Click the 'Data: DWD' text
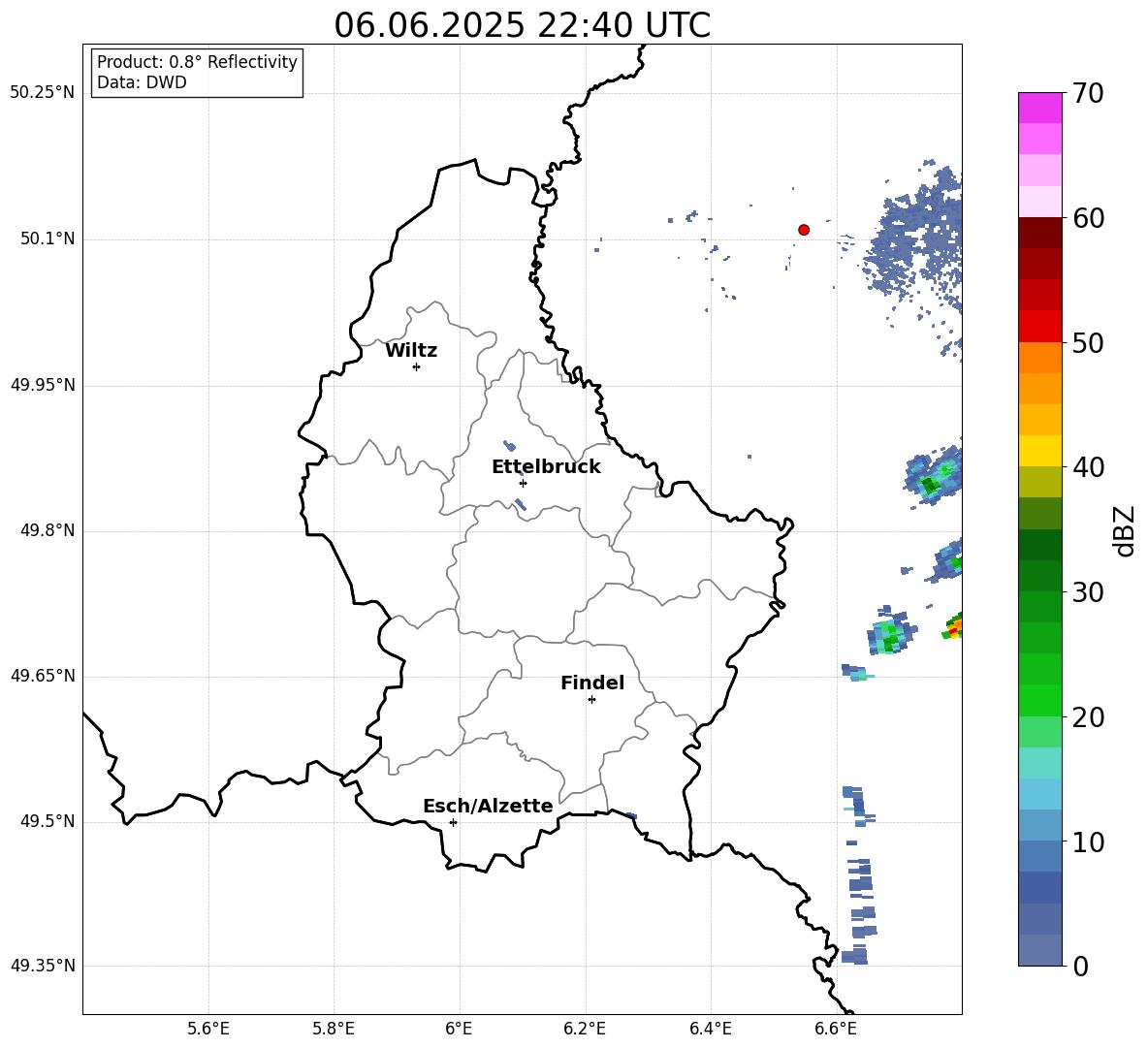The height and width of the screenshot is (1048, 1148). coord(142,82)
